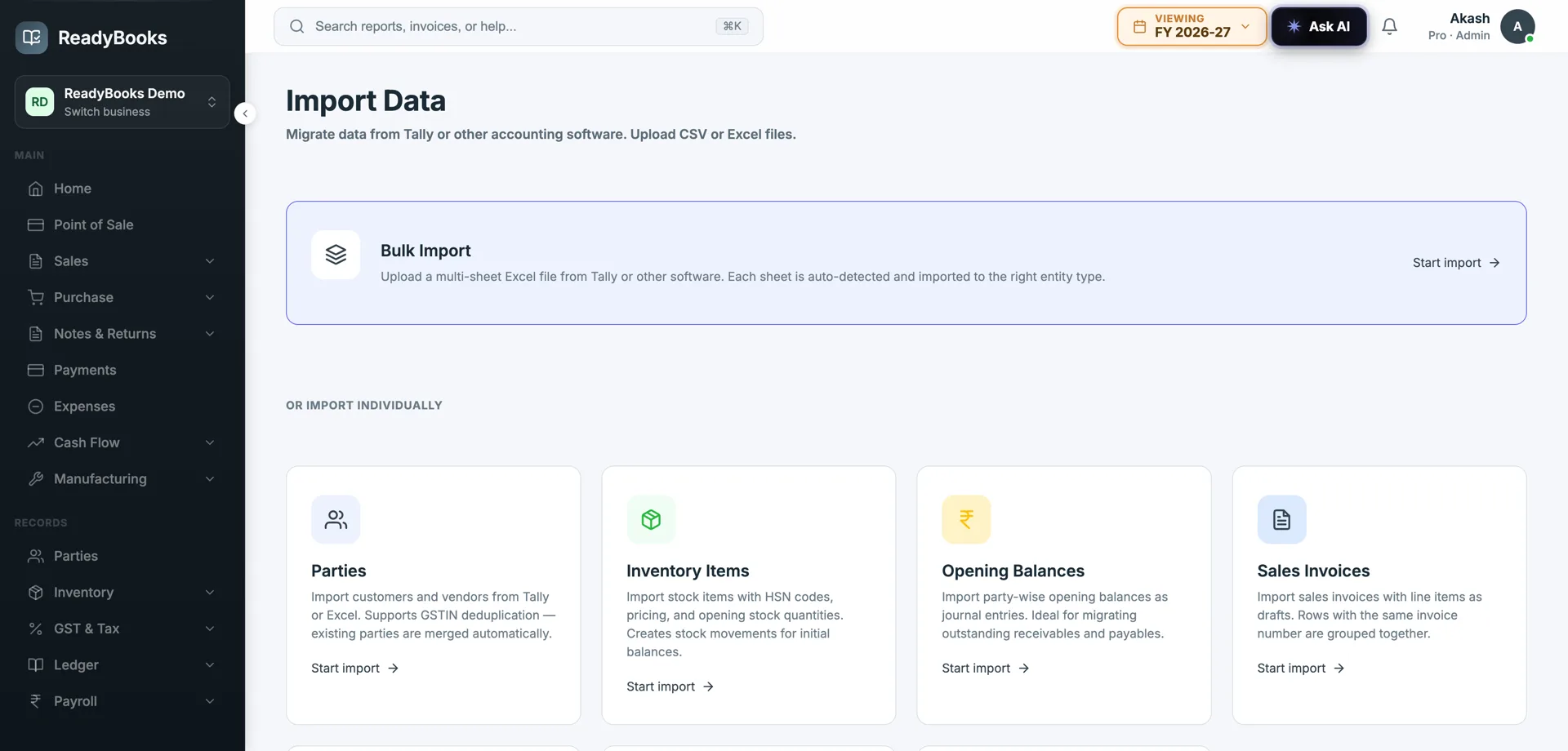Focus the search reports input field

pyautogui.click(x=519, y=26)
